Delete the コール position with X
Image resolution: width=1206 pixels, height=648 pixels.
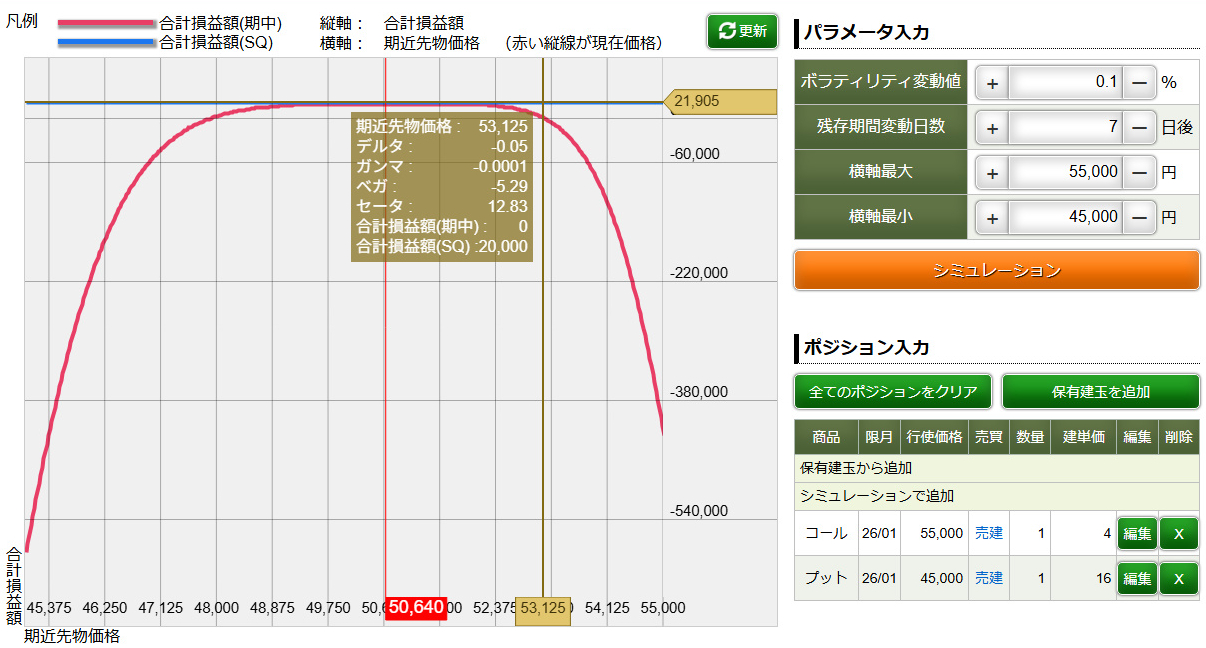(x=1178, y=534)
